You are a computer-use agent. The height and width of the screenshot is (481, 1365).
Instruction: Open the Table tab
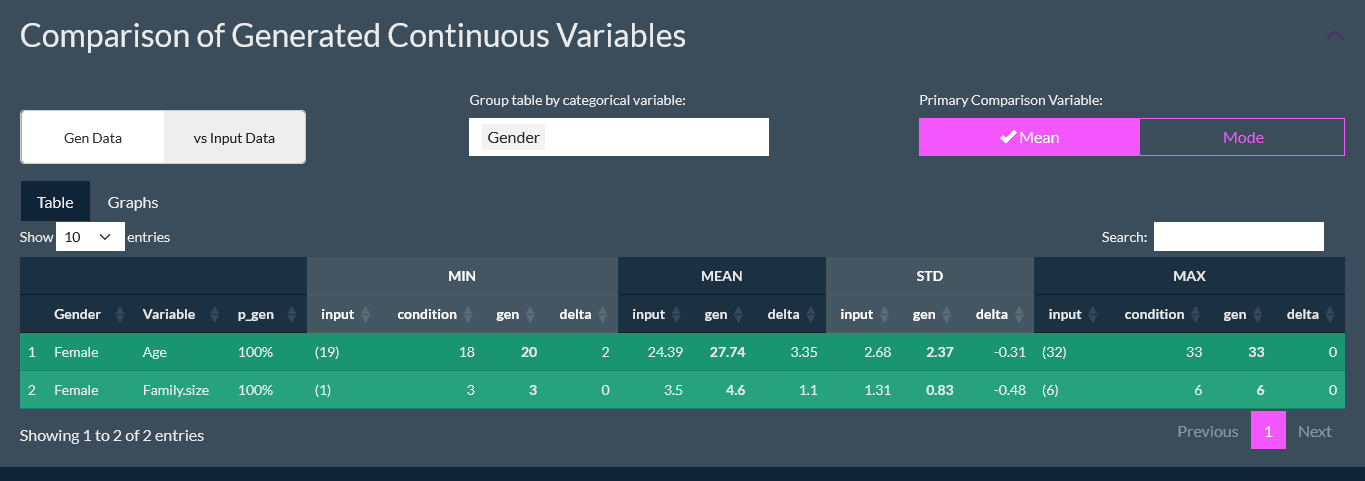pyautogui.click(x=55, y=202)
